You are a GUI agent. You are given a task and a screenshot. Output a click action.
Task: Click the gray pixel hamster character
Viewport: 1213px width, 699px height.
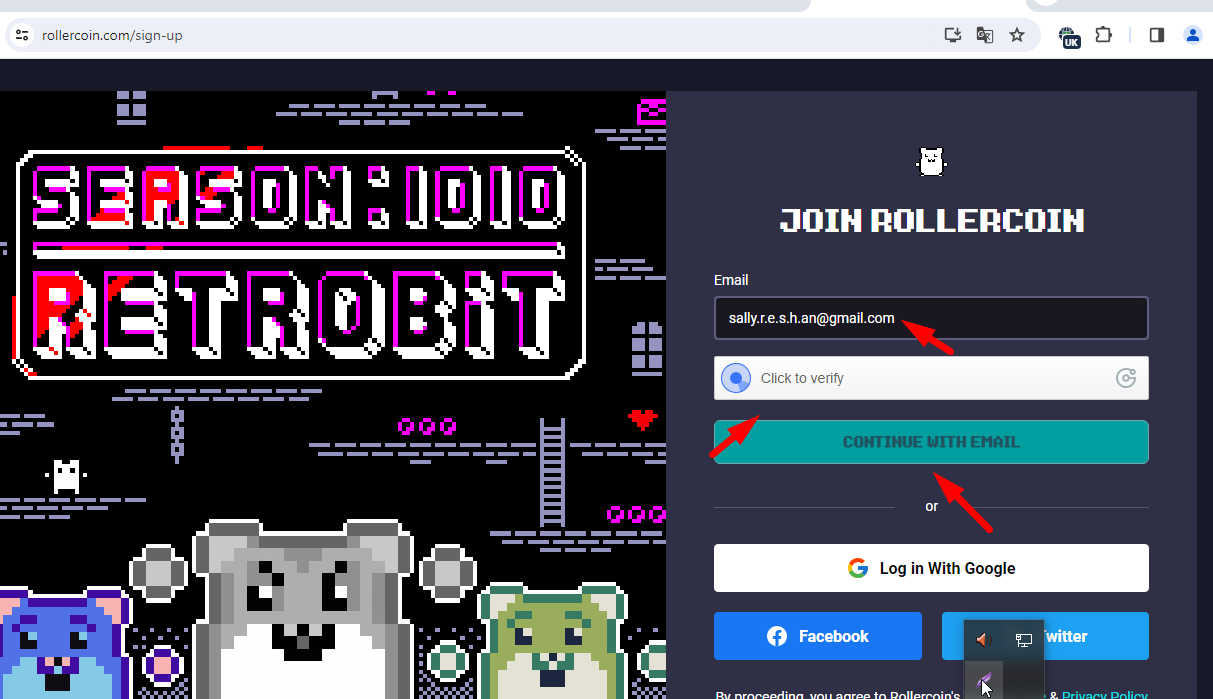[x=304, y=610]
